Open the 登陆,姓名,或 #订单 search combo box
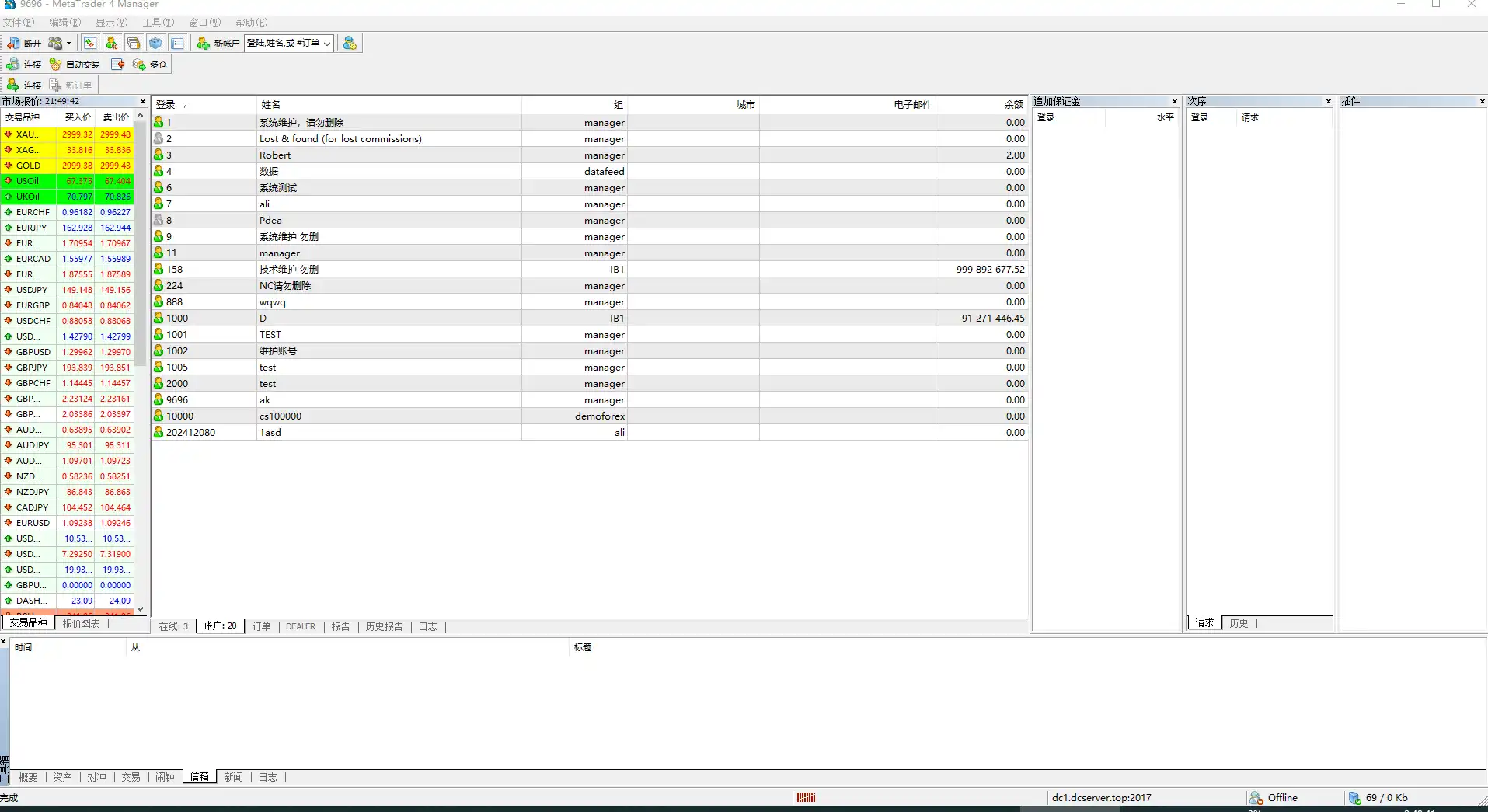Image resolution: width=1488 pixels, height=812 pixels. pyautogui.click(x=289, y=44)
